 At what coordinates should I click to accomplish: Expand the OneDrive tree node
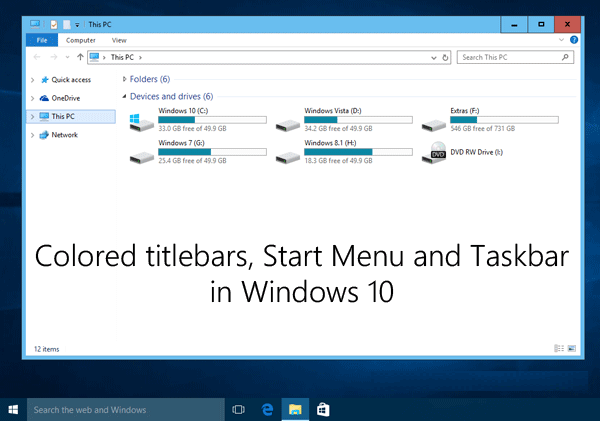pyautogui.click(x=33, y=98)
